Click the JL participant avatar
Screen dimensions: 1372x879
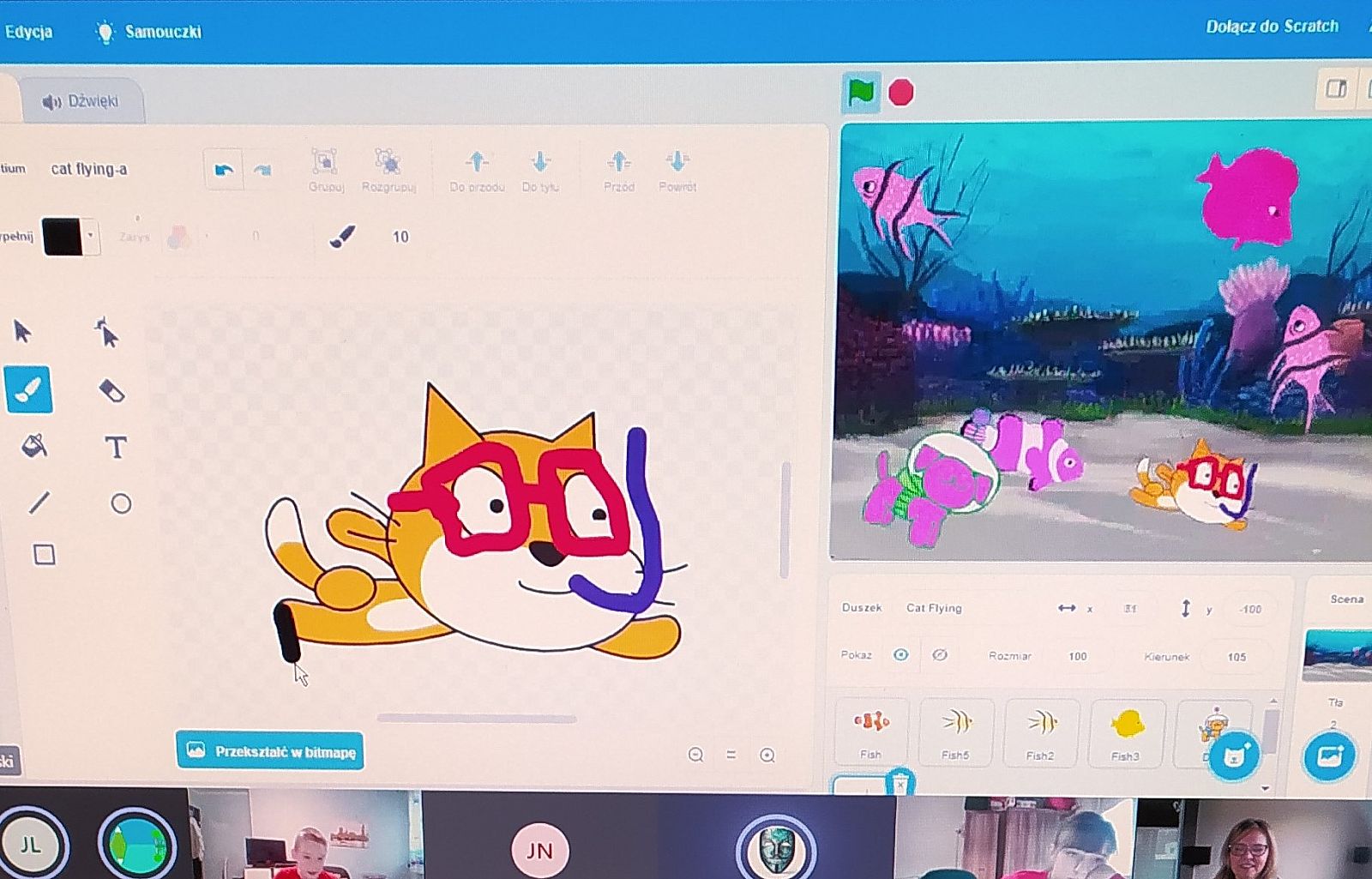(31, 845)
